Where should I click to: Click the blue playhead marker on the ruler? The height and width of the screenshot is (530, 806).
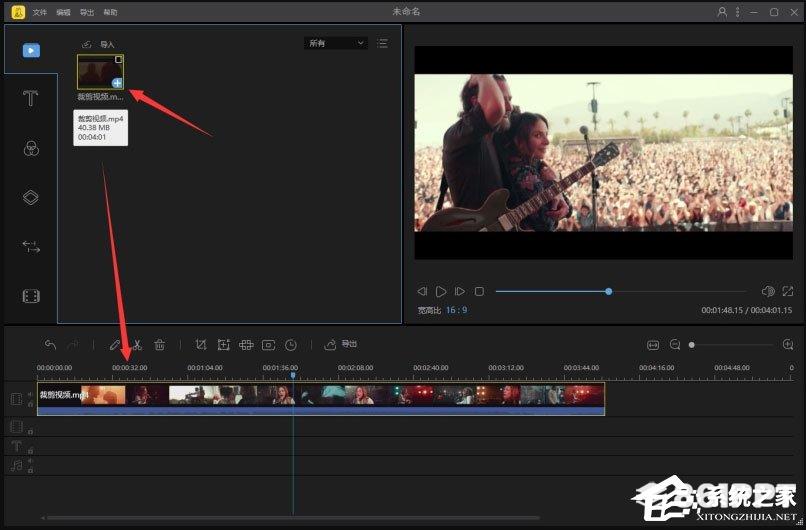coord(293,376)
